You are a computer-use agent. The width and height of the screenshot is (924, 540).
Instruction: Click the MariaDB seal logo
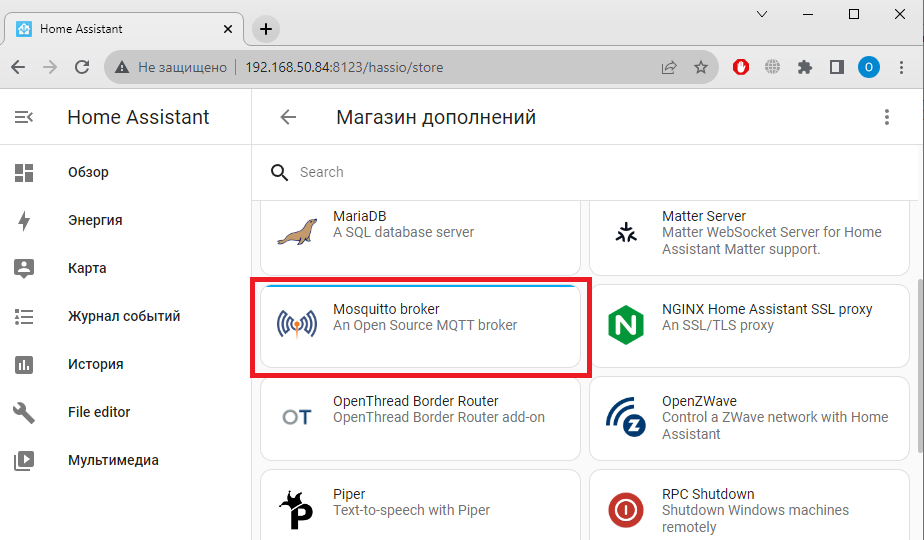click(296, 232)
